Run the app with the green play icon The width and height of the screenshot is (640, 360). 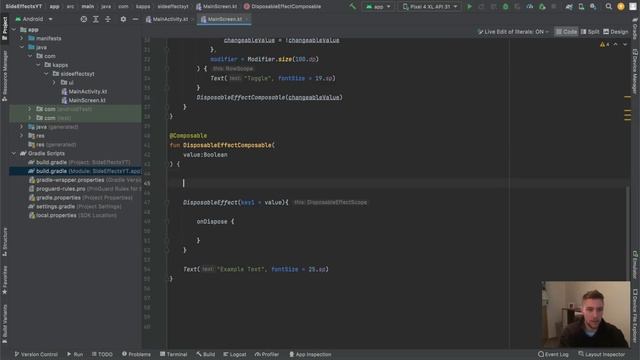[469, 7]
